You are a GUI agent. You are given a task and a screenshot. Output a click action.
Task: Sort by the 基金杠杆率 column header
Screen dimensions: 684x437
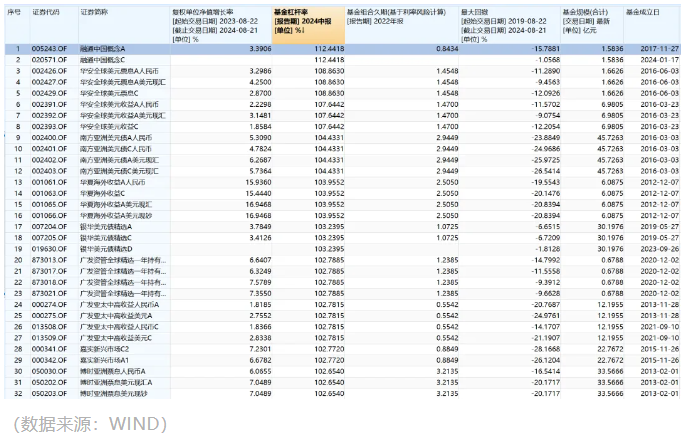point(308,25)
